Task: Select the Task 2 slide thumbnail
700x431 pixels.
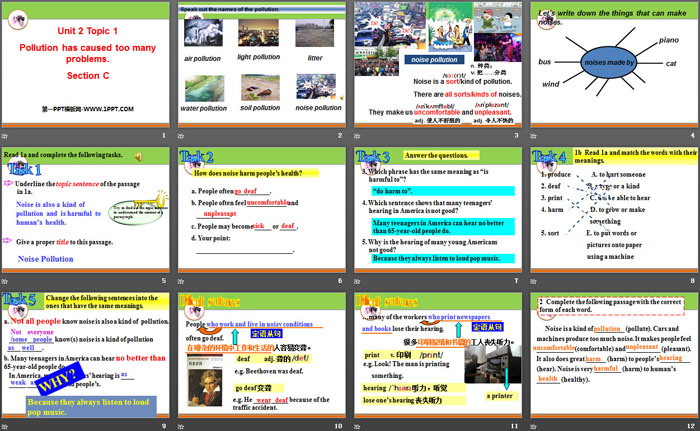Action: click(262, 210)
